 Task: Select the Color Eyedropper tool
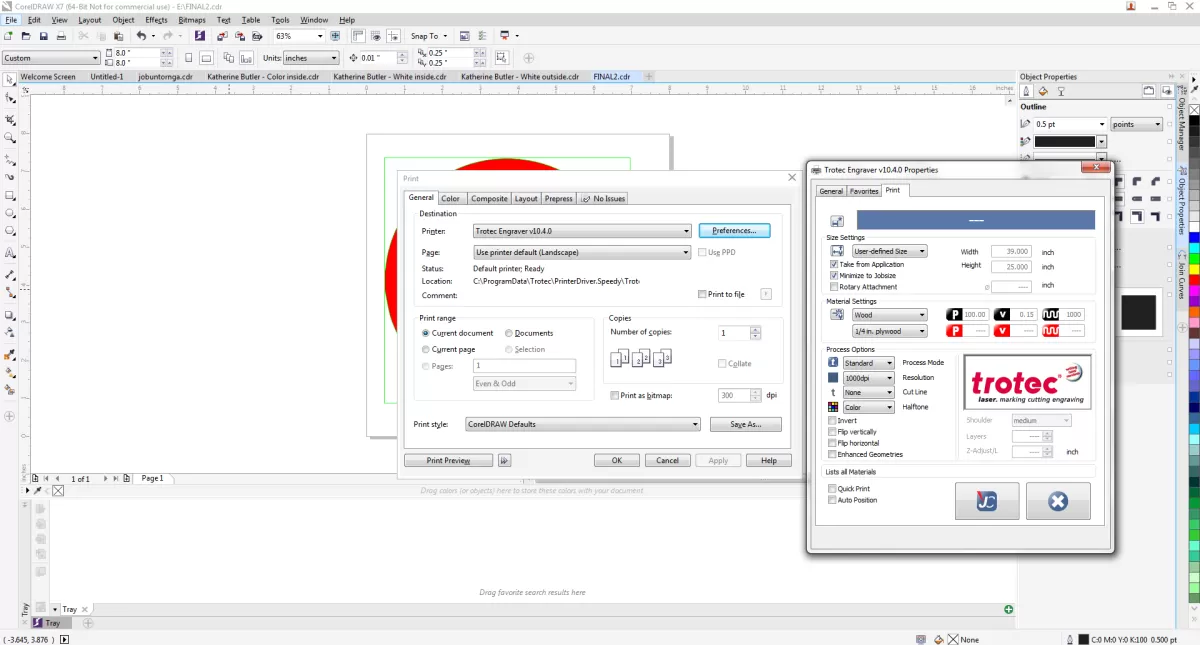click(x=10, y=353)
